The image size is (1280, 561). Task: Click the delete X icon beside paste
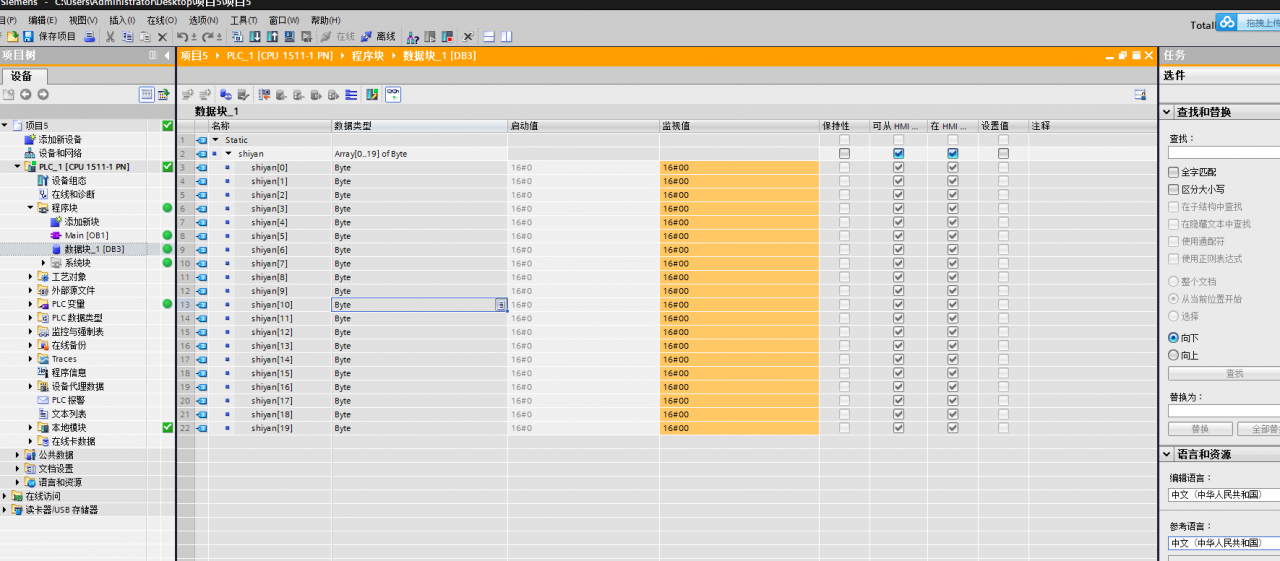[162, 36]
